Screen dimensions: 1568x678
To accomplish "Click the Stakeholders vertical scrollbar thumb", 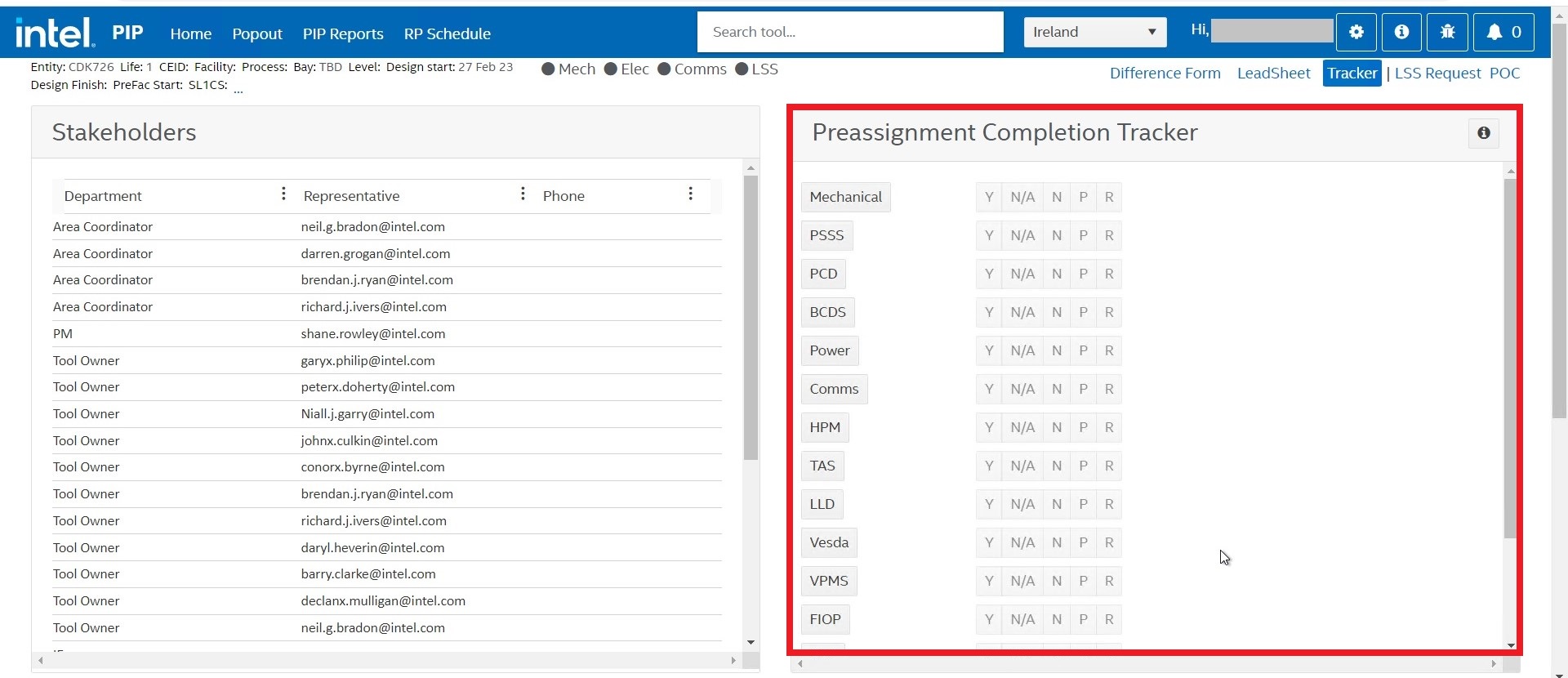I will (751, 319).
